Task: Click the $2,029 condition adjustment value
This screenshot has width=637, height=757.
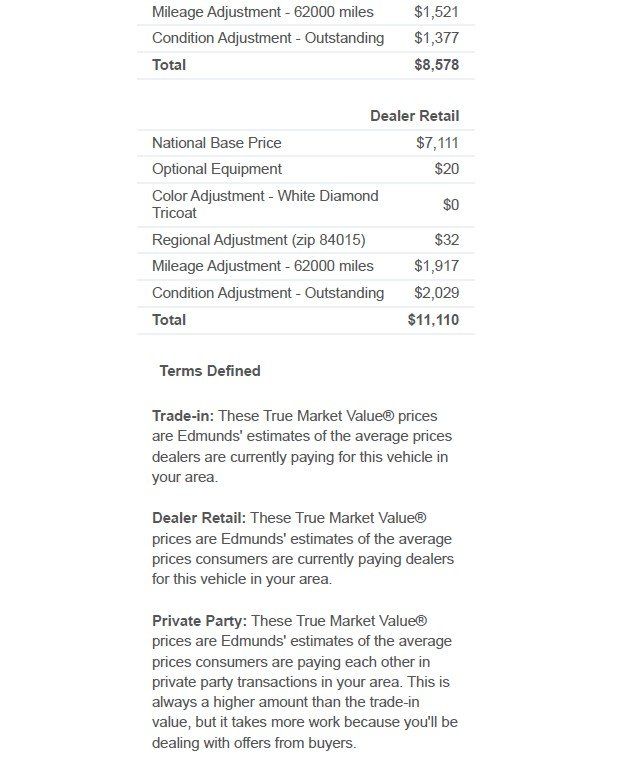Action: click(436, 293)
